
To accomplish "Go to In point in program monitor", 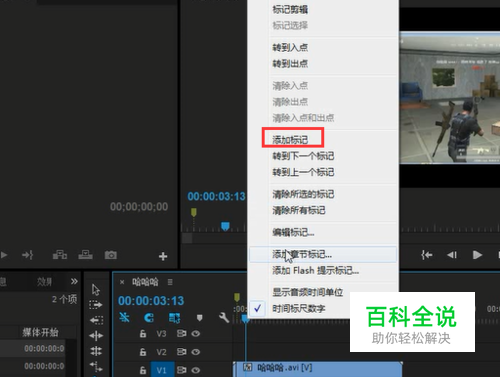I will [427, 255].
